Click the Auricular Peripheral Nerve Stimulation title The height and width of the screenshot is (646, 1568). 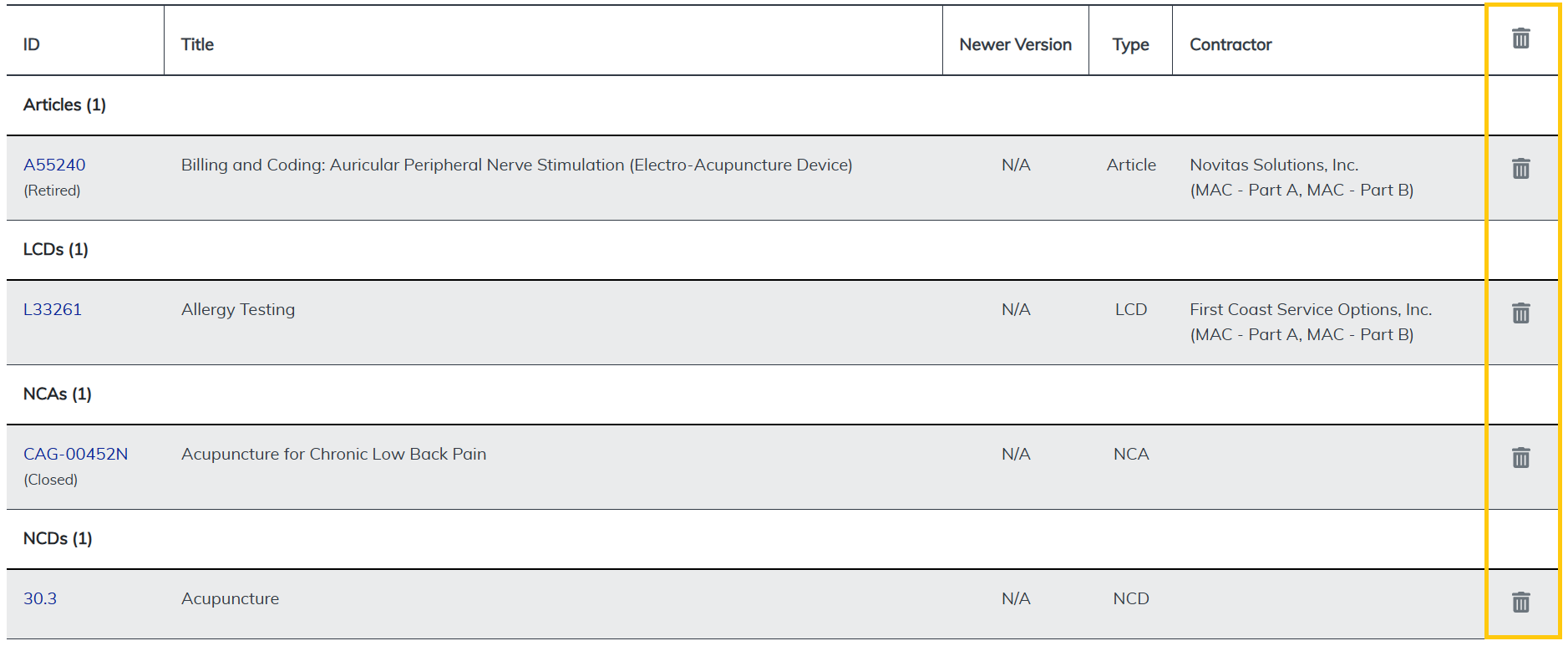(x=516, y=165)
